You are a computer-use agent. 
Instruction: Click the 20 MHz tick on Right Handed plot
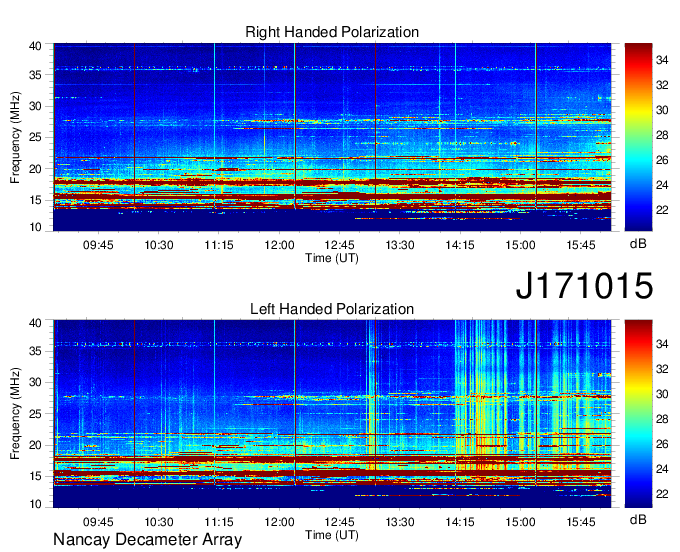(36, 169)
